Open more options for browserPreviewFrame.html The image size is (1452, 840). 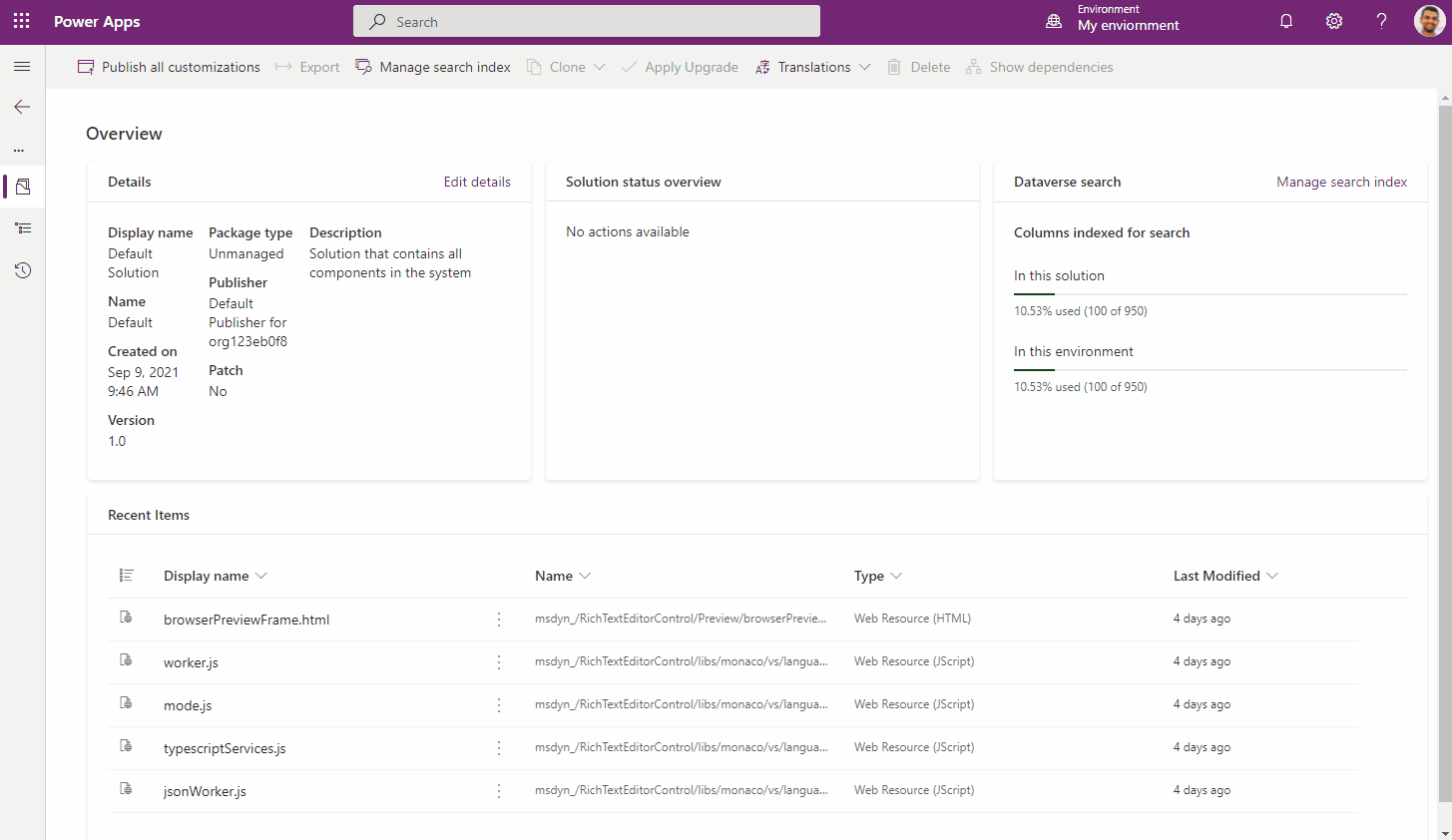click(499, 620)
